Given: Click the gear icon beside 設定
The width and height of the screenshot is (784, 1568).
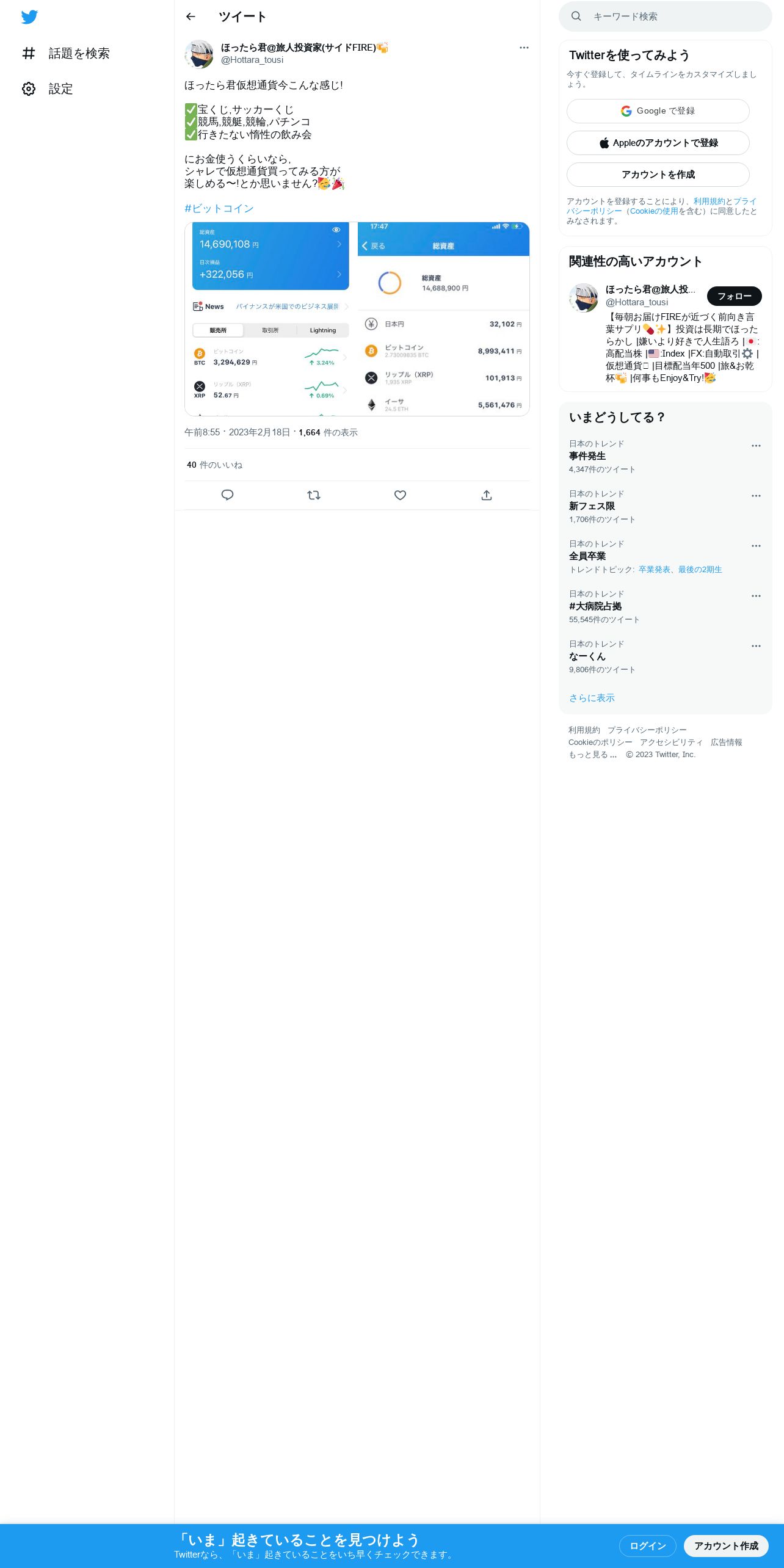Looking at the screenshot, I should 29,89.
